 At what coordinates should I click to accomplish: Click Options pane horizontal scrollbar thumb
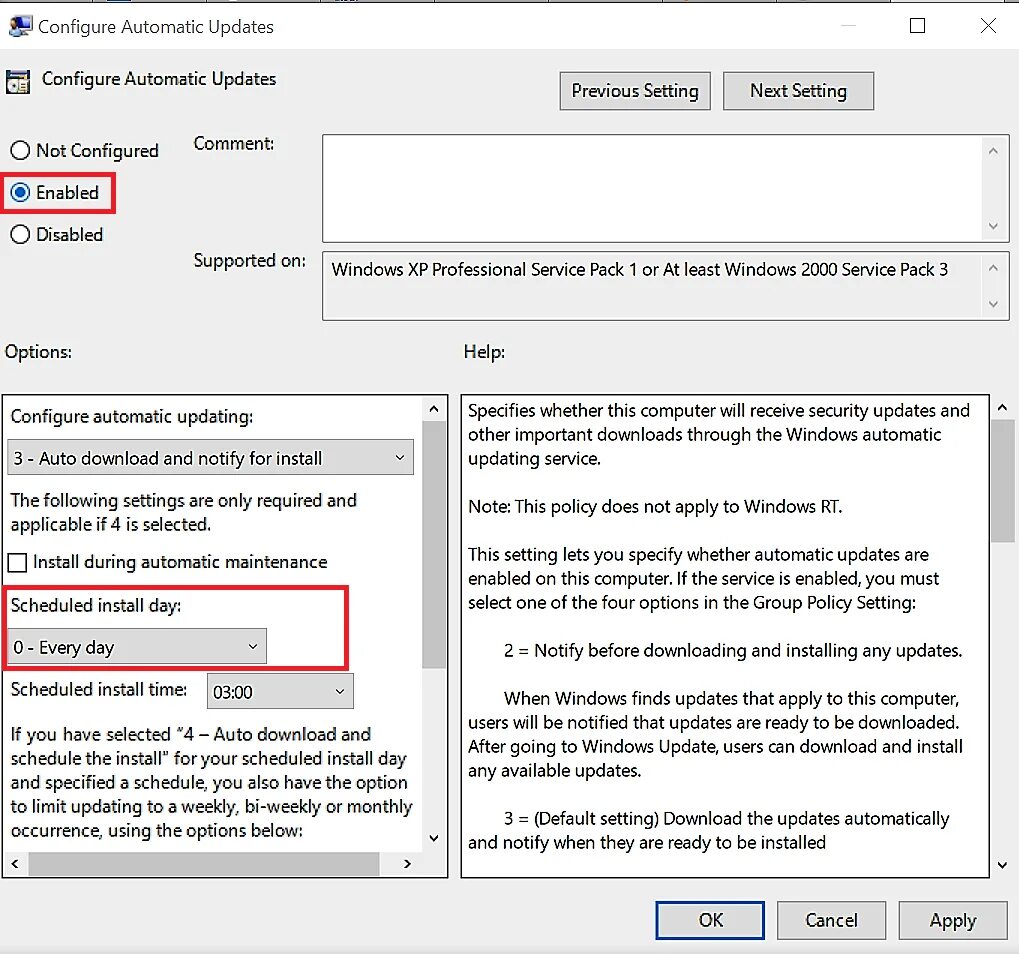(x=204, y=864)
